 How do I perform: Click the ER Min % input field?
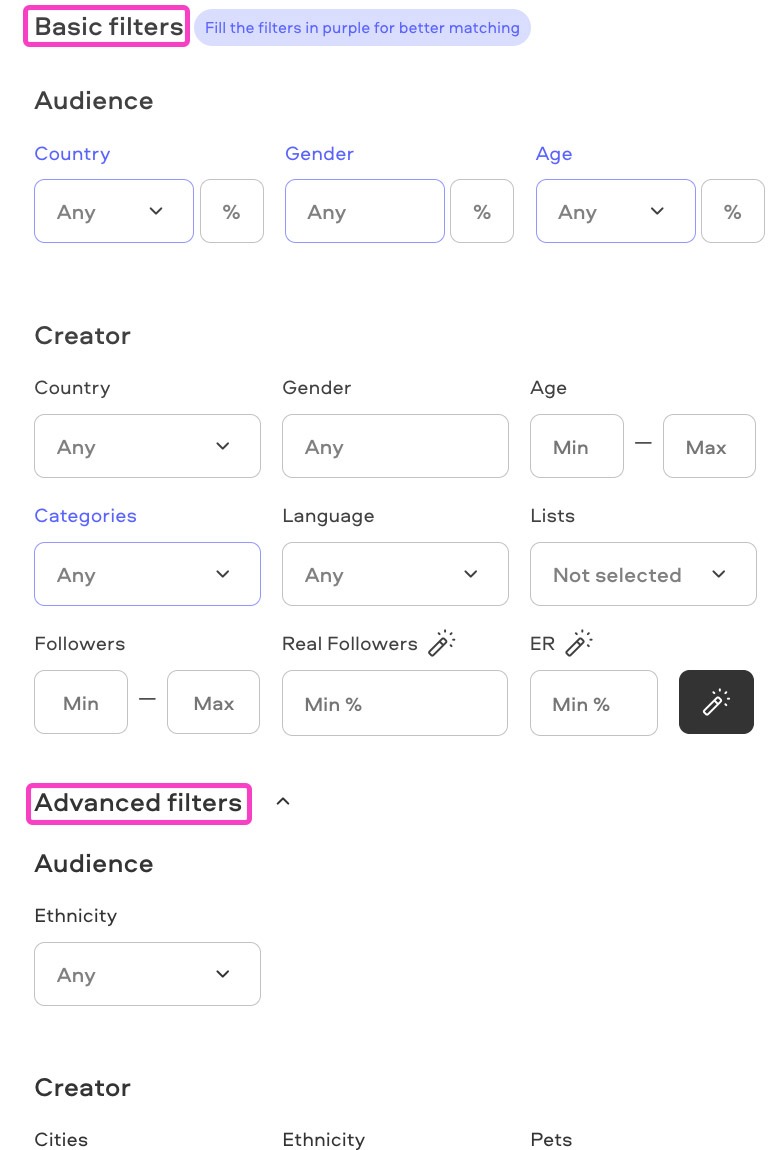(594, 702)
